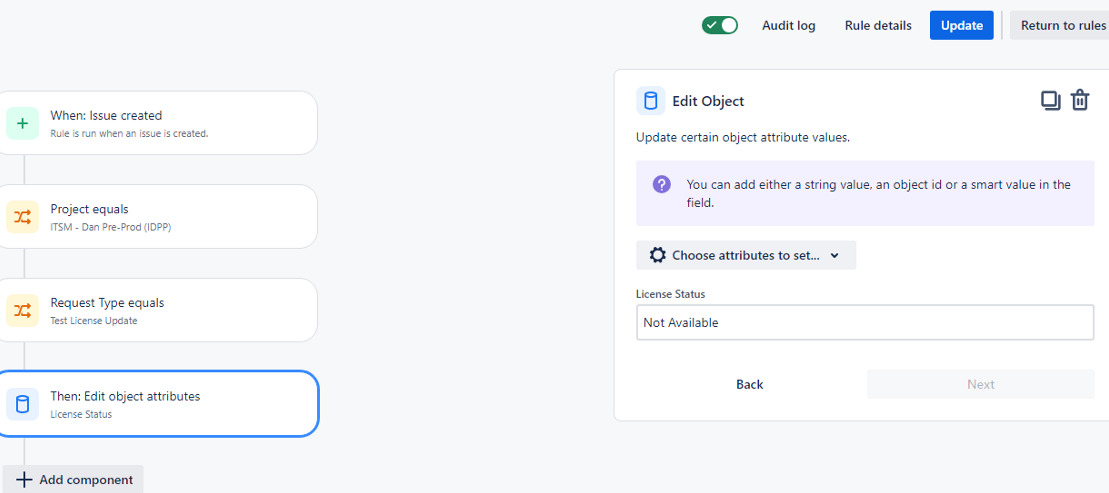
Task: Click the Request Type equals shuffle icon
Action: tap(23, 311)
